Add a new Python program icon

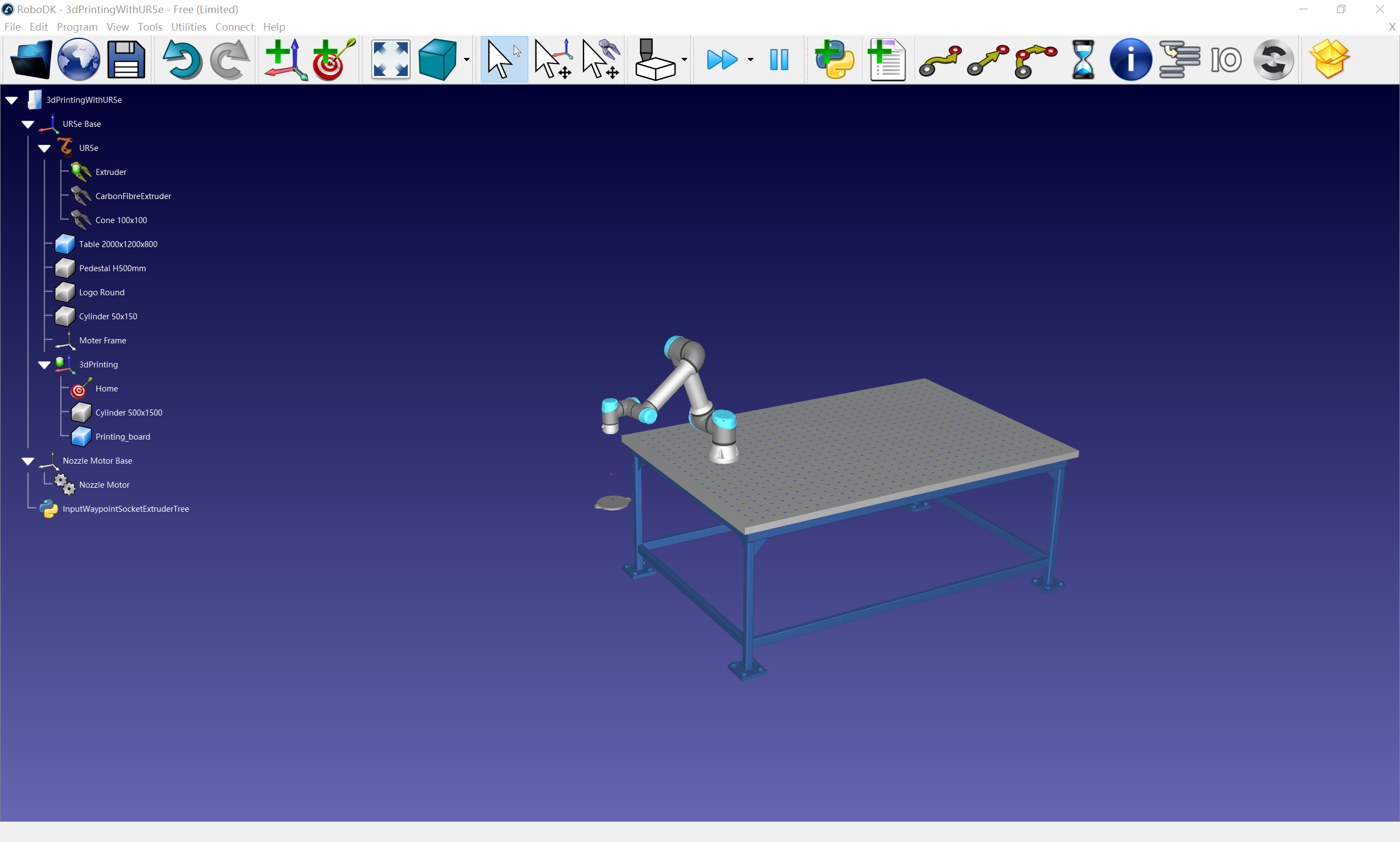pyautogui.click(x=834, y=59)
